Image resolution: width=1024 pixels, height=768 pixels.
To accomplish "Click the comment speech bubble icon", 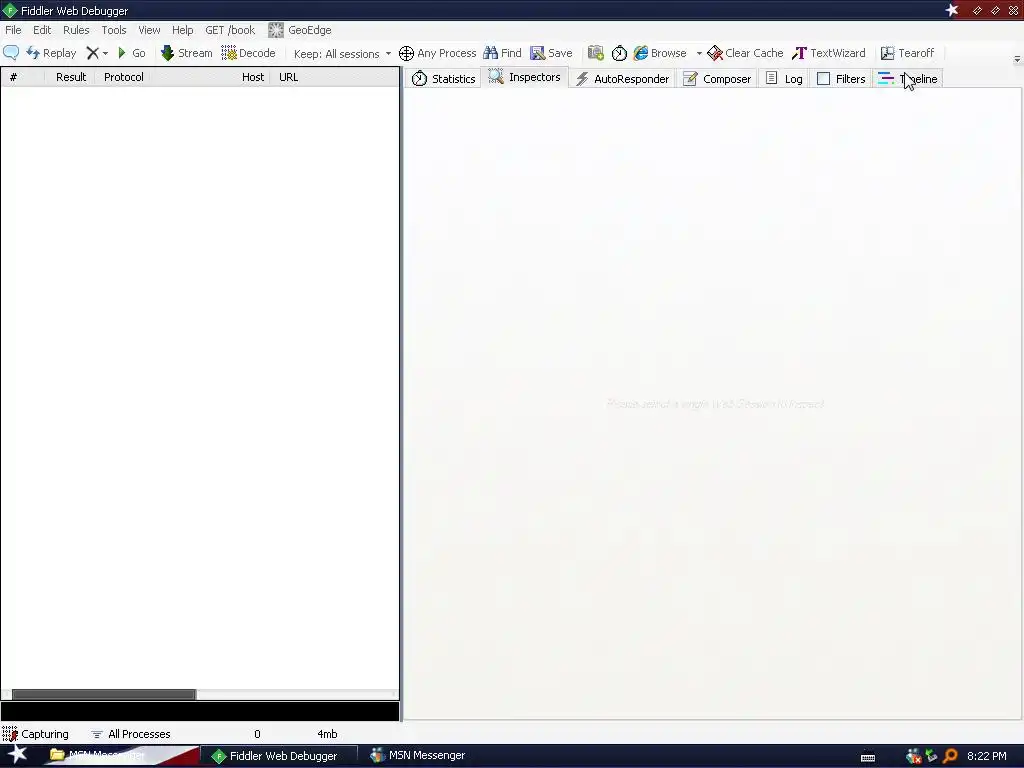I will (x=11, y=53).
